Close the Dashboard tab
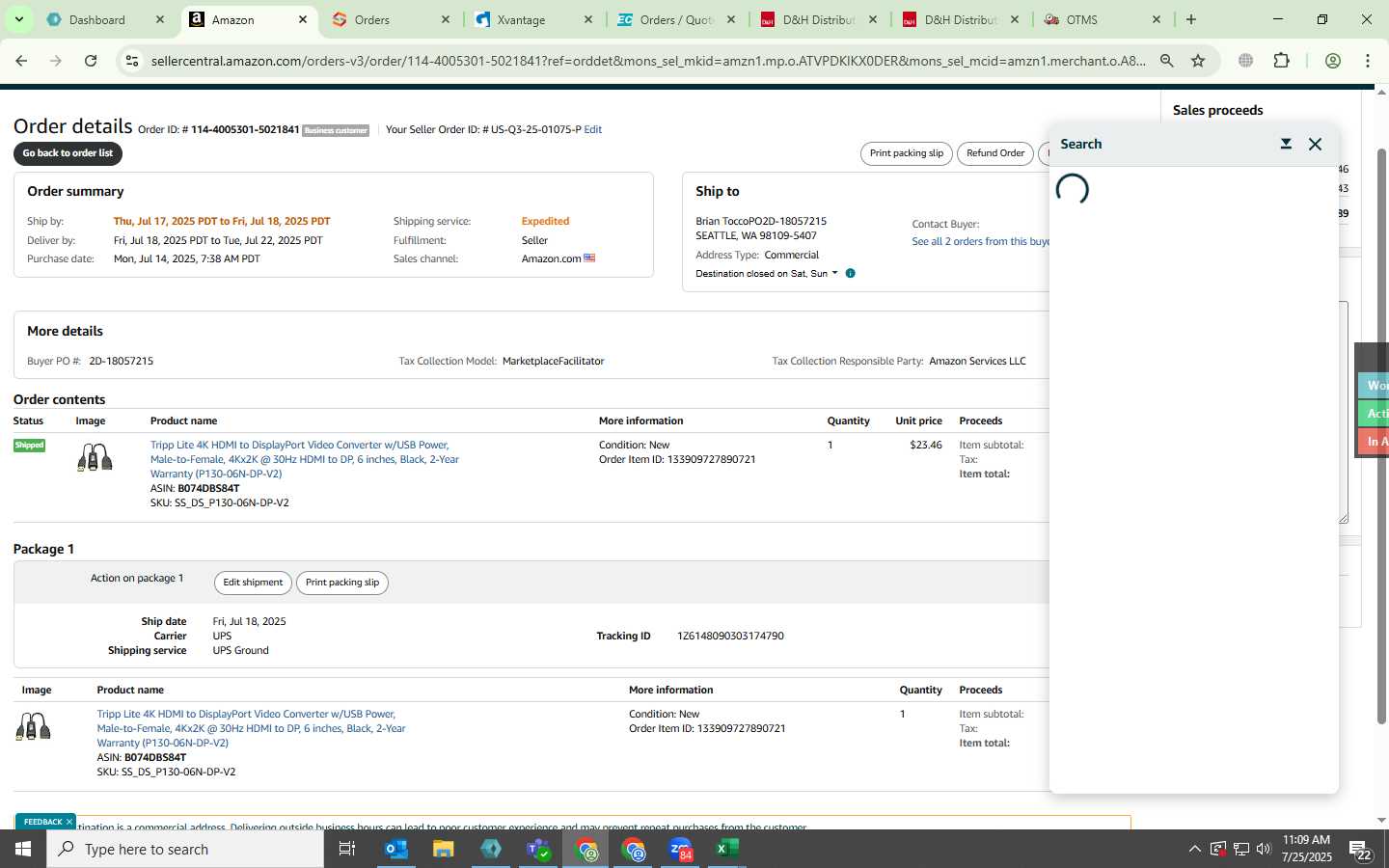Viewport: 1389px width, 868px height. (160, 19)
